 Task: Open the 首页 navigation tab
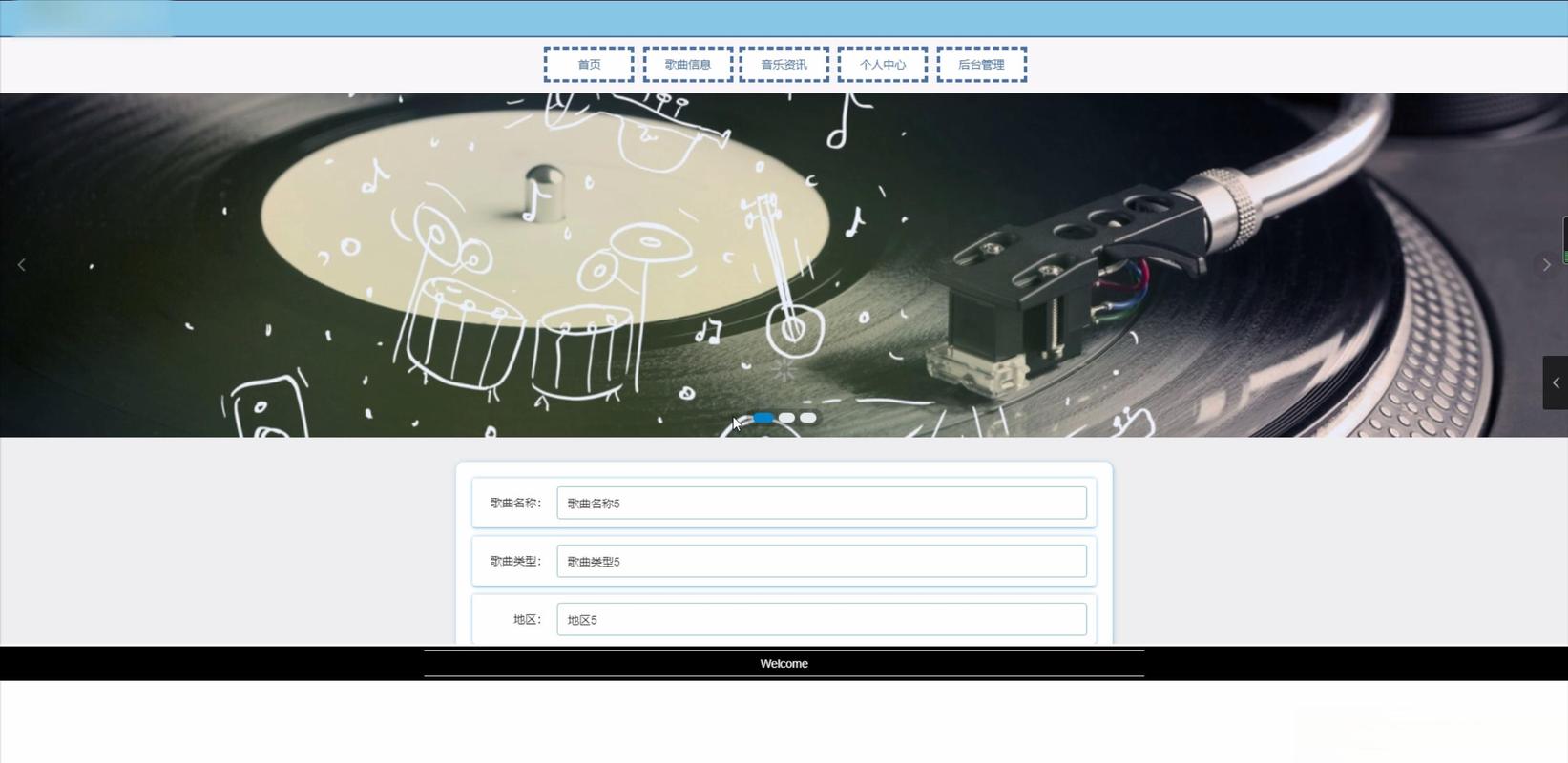click(589, 65)
